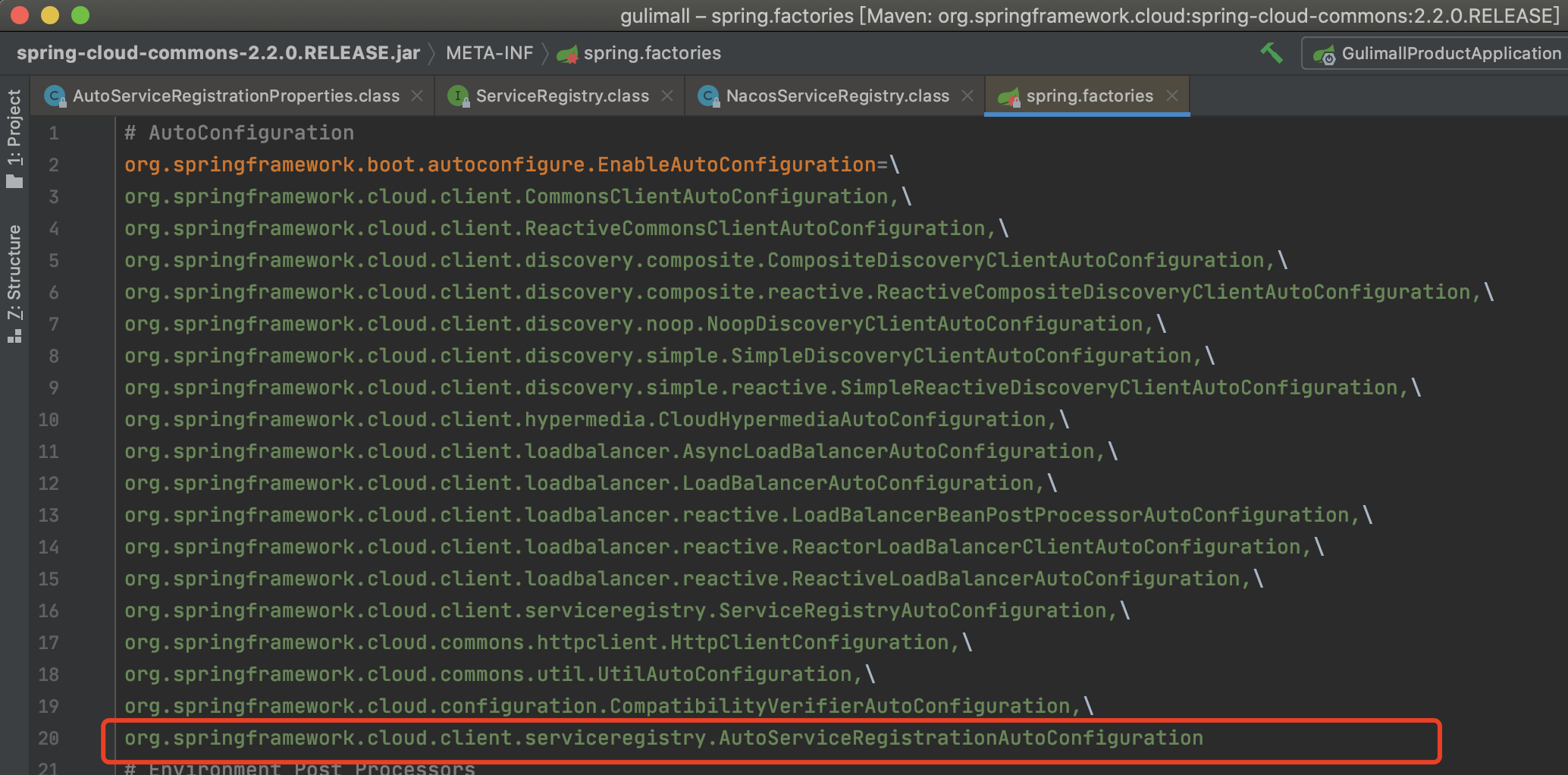Click the Project folder icon in sidebar
The height and width of the screenshot is (775, 1568).
[x=14, y=181]
